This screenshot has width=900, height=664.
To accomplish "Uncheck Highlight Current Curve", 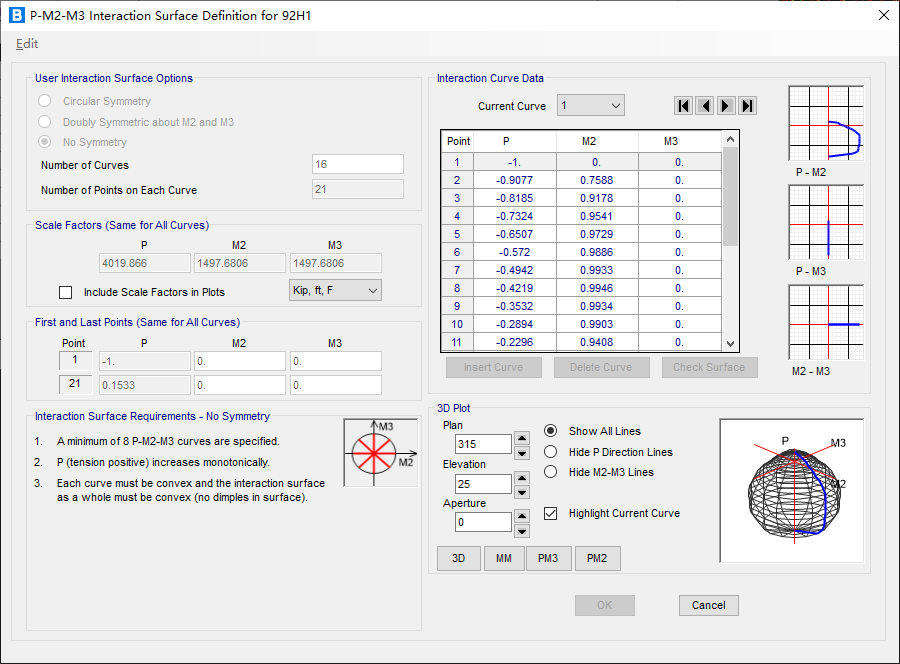I will pyautogui.click(x=550, y=513).
